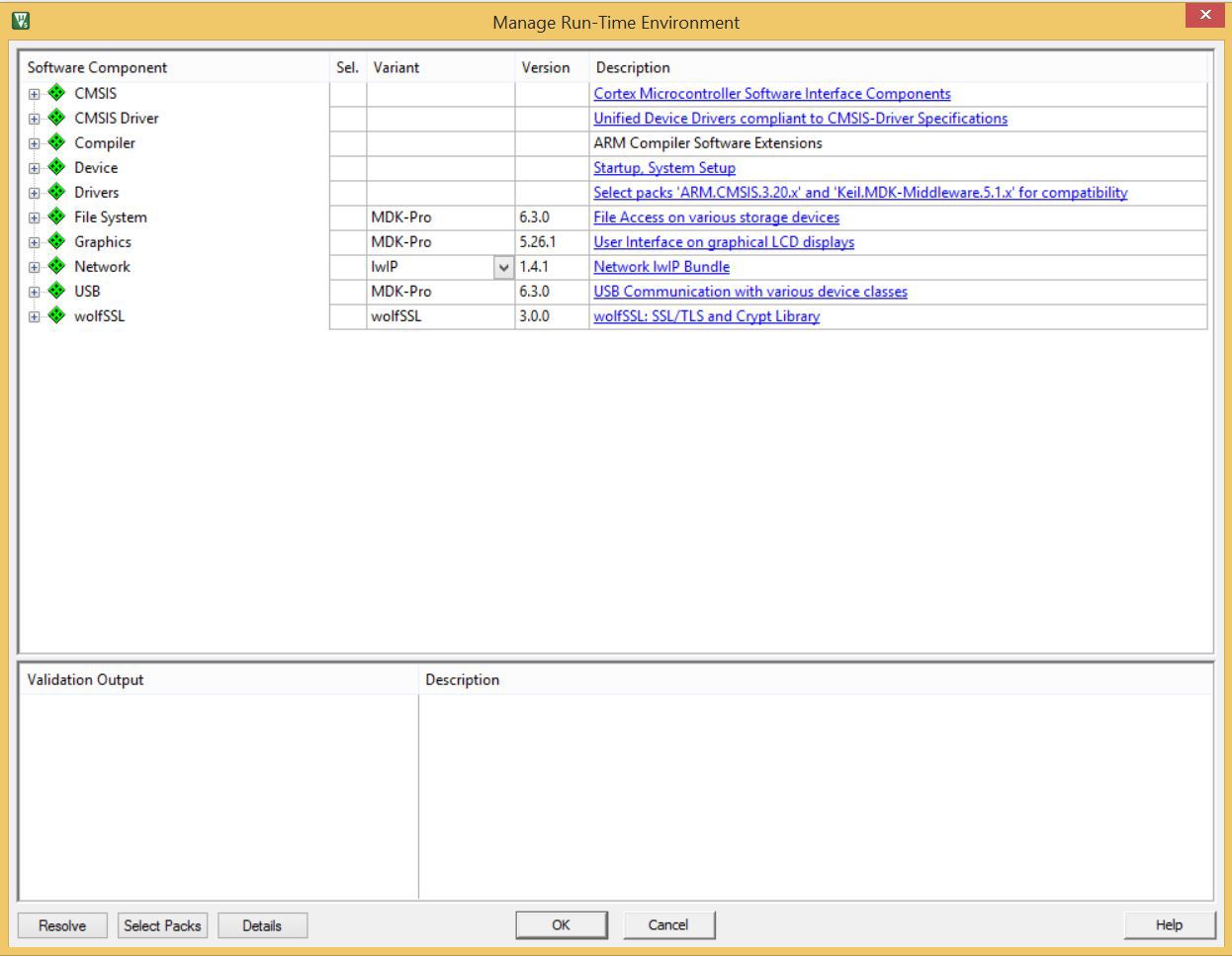Screen dimensions: 1232x956
Task: Click the green diamond icon beside USB
Action: pos(56,291)
